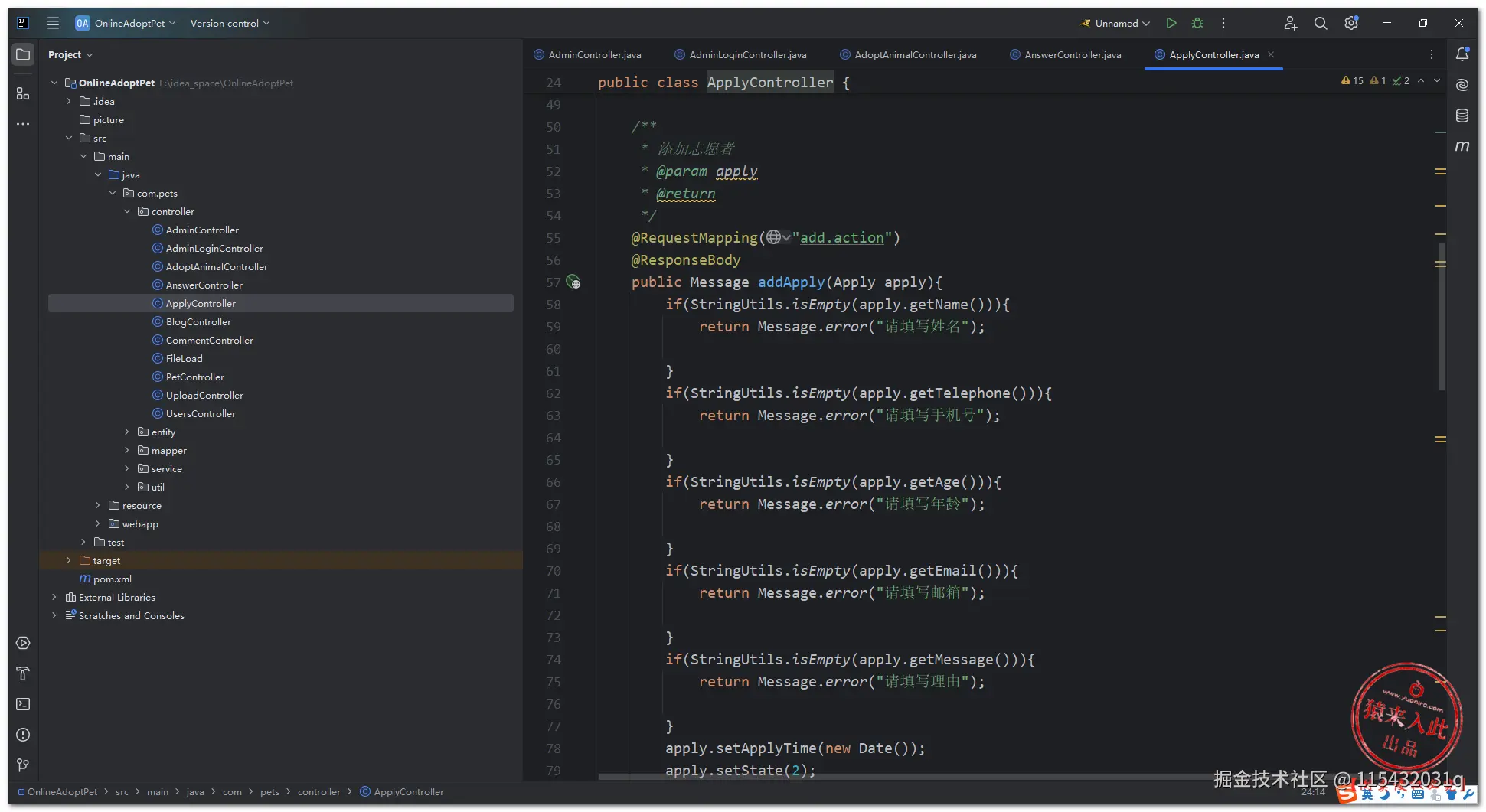Select CommentController in project tree
1486x812 pixels.
tap(209, 340)
